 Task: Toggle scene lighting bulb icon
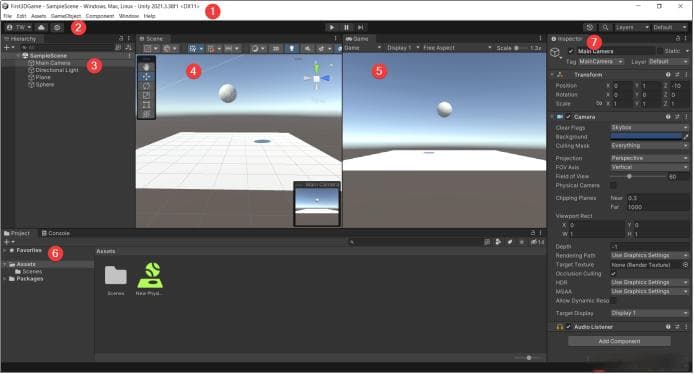[292, 48]
